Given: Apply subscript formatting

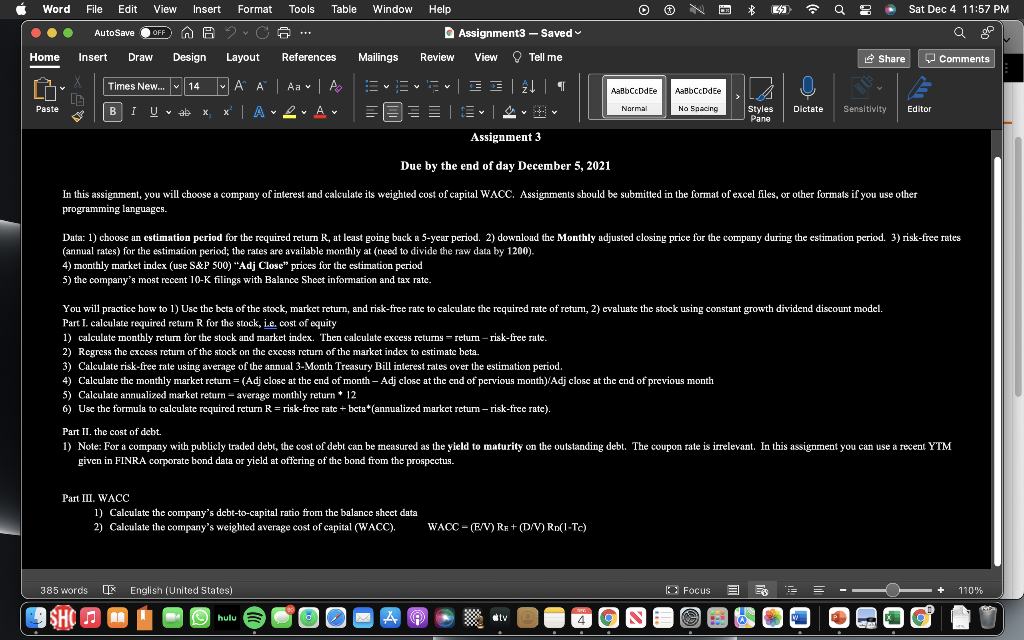Looking at the screenshot, I should [206, 112].
